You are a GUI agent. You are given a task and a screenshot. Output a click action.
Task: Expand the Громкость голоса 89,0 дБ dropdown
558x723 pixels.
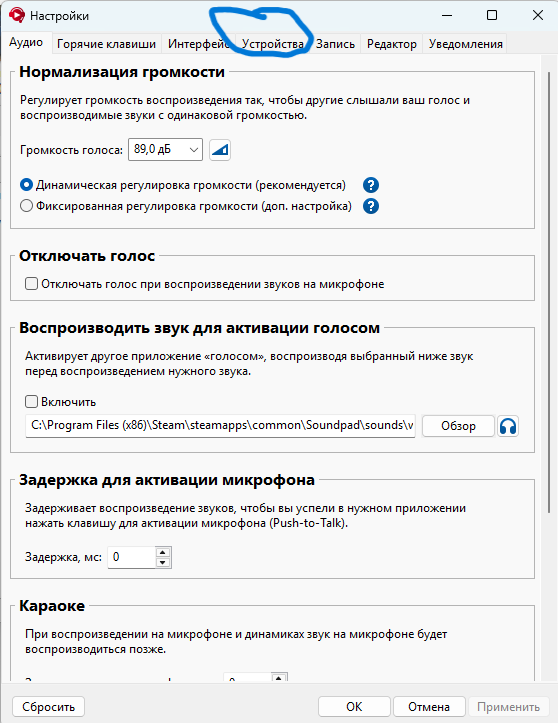[x=165, y=149]
